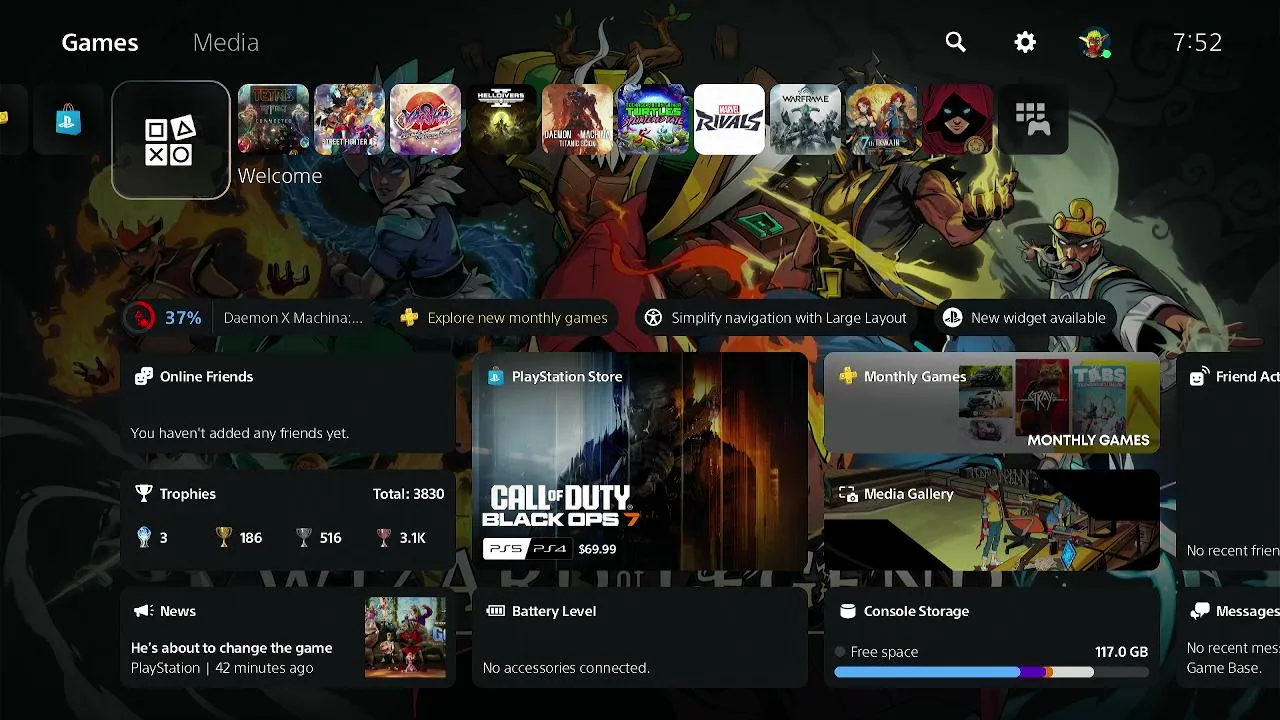Switch to the Media tab
The image size is (1280, 720).
226,42
